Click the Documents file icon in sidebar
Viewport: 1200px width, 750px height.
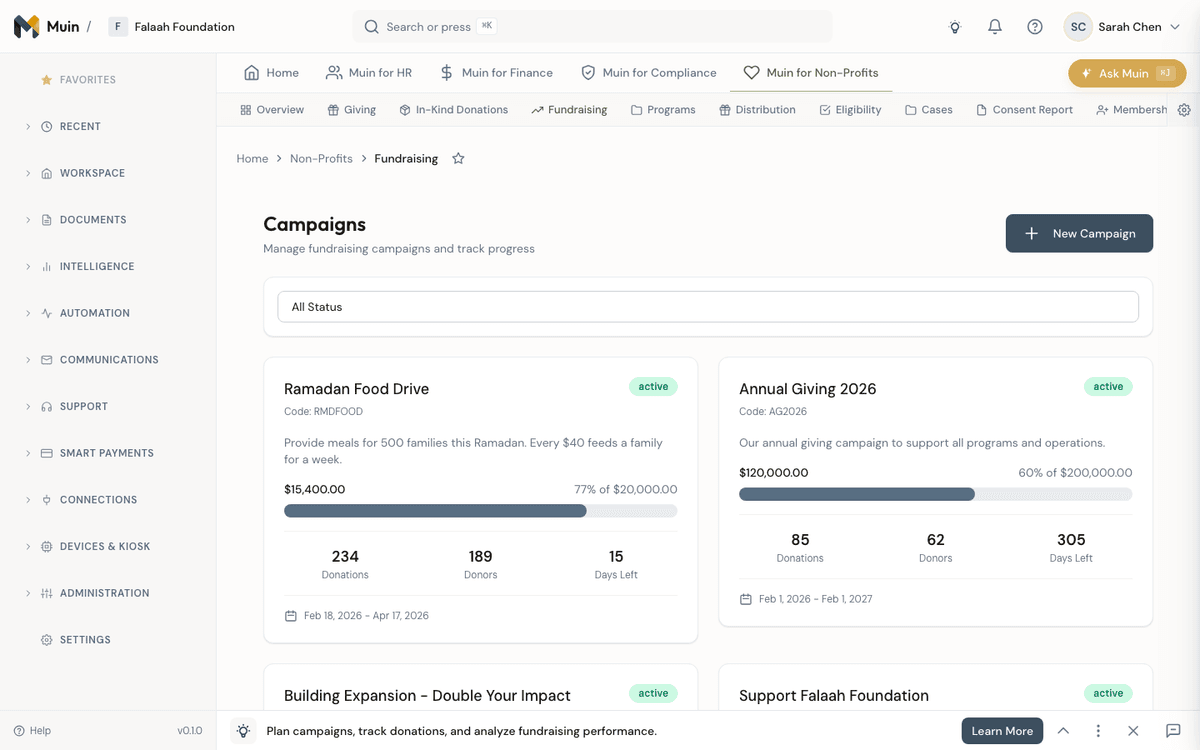click(x=46, y=220)
